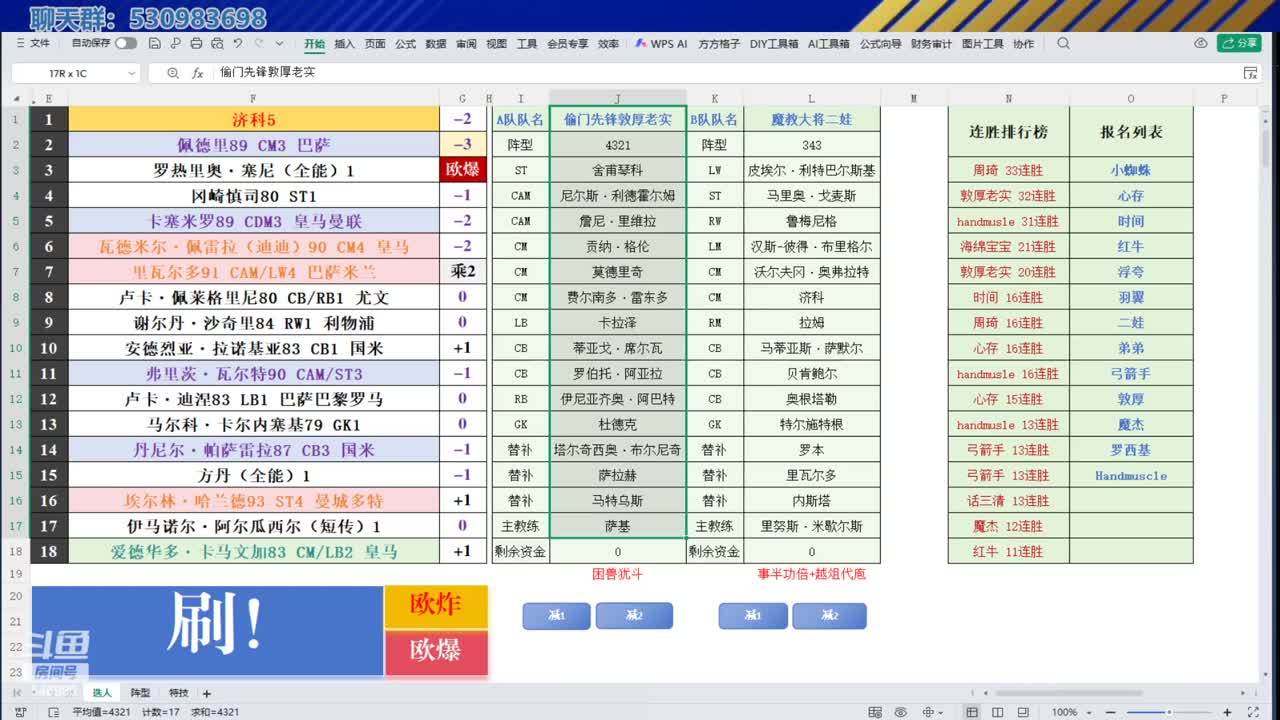Open the 插入 ribbon tab
Viewport: 1280px width, 720px height.
click(345, 44)
